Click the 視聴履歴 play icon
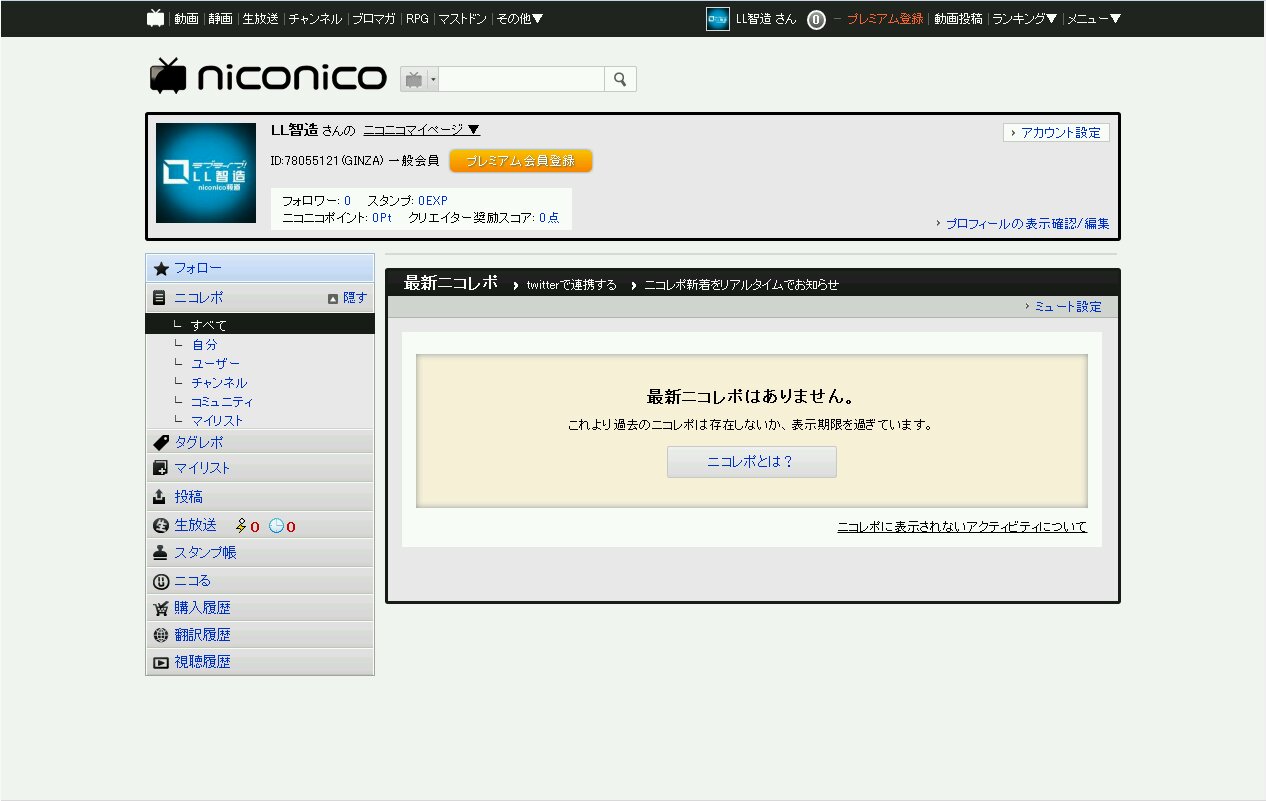Screen dimensions: 1266x801 tap(160, 662)
